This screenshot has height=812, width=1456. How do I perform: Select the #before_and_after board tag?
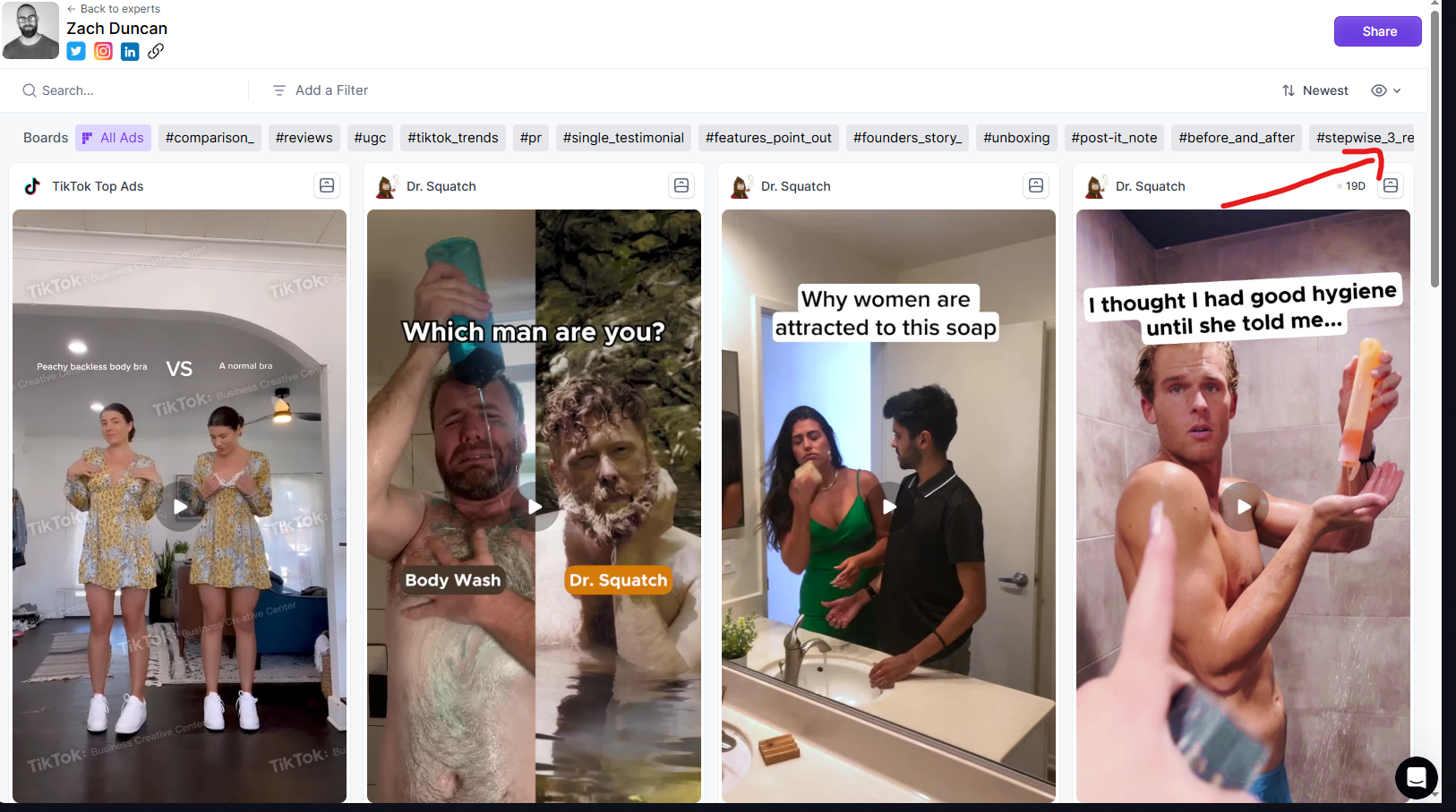pyautogui.click(x=1237, y=138)
